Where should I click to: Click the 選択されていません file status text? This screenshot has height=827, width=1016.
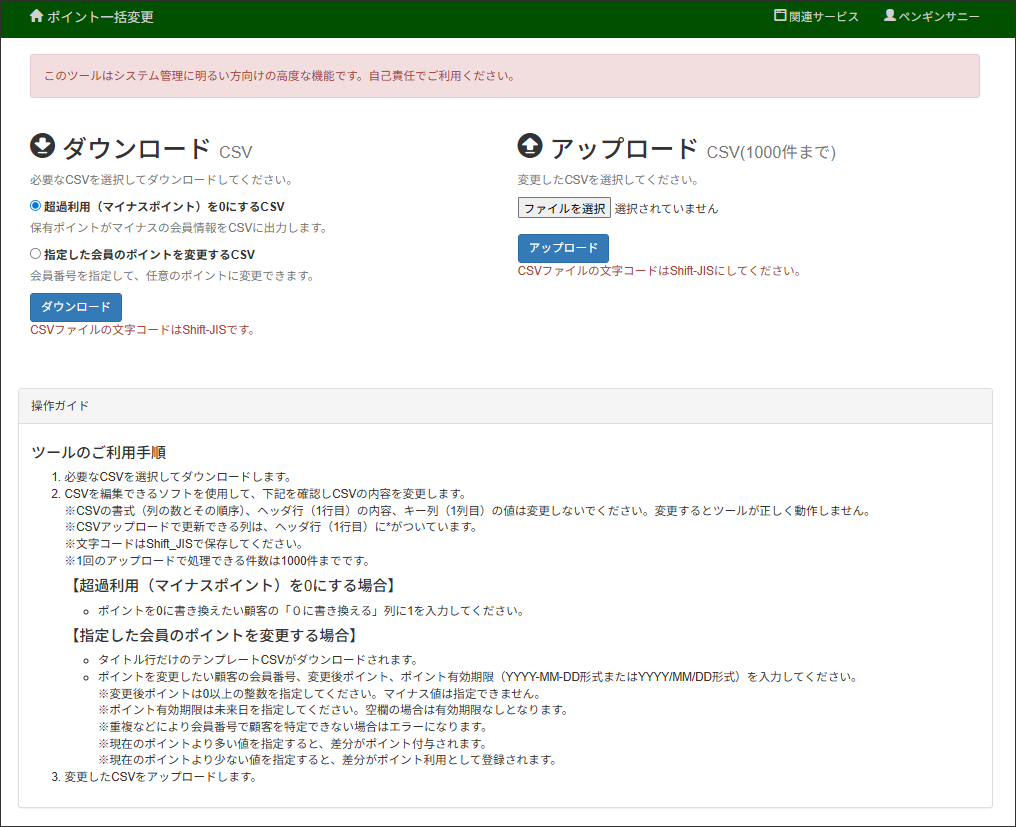[666, 209]
